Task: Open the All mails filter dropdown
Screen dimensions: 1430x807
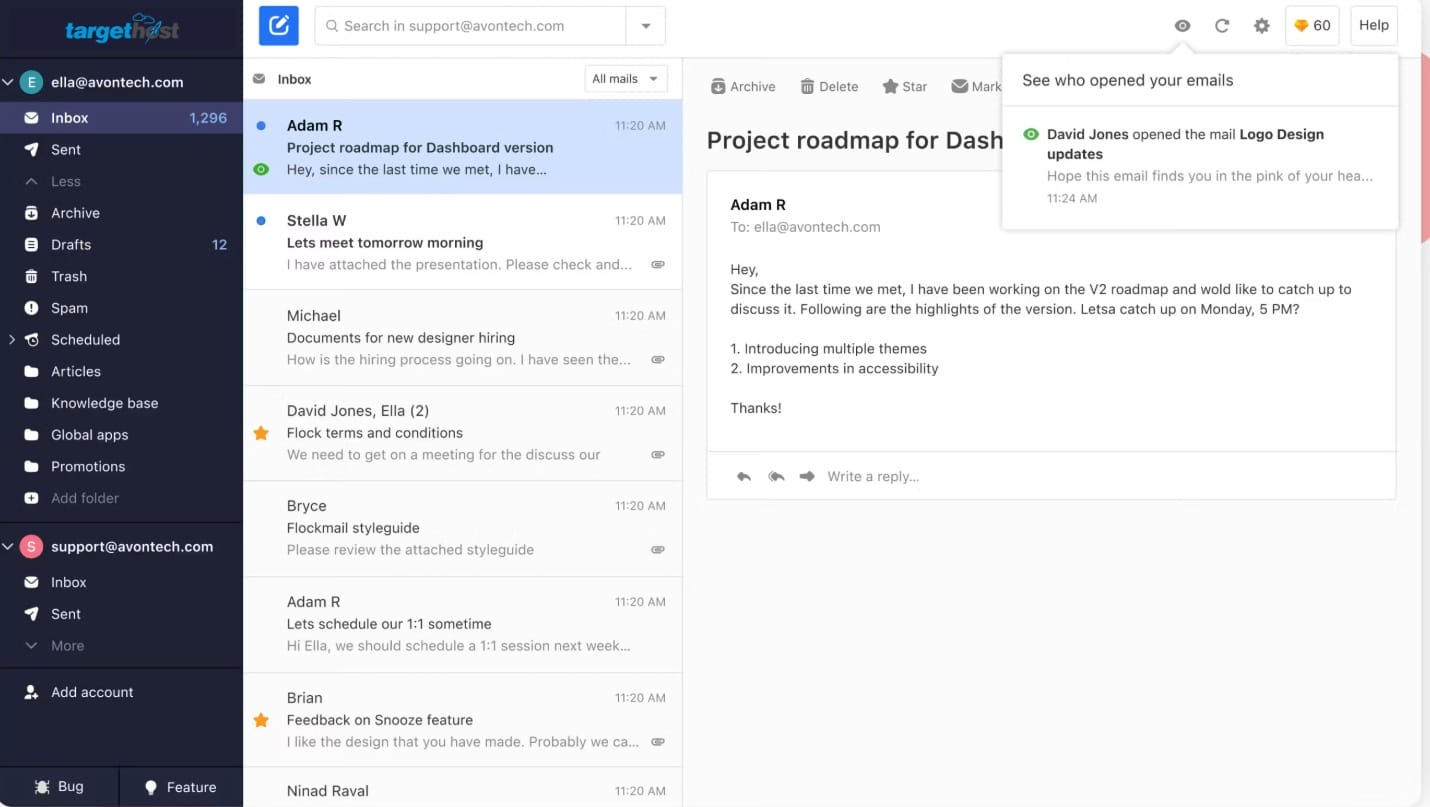Action: 626,79
